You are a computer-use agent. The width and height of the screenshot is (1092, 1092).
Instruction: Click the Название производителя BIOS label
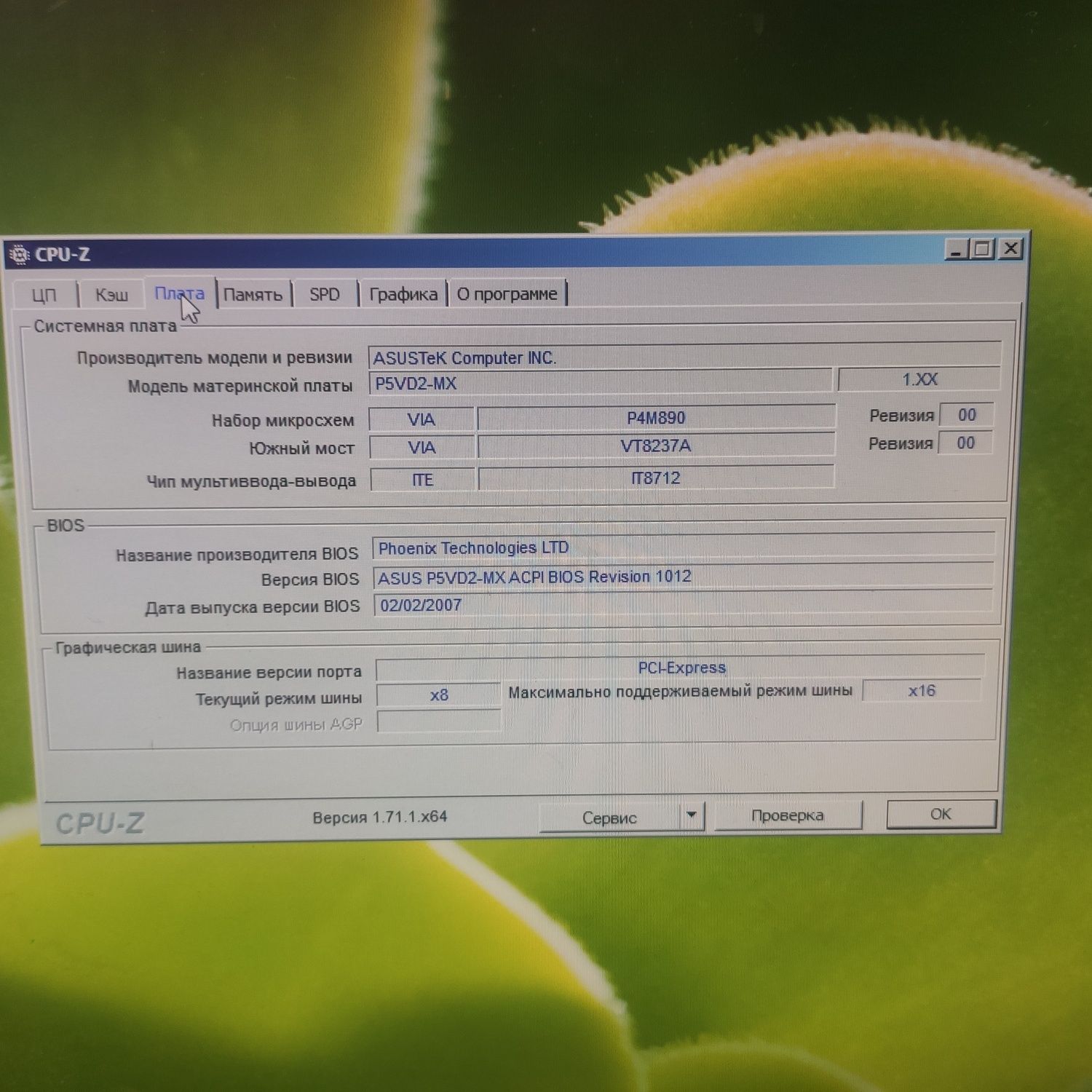[237, 555]
